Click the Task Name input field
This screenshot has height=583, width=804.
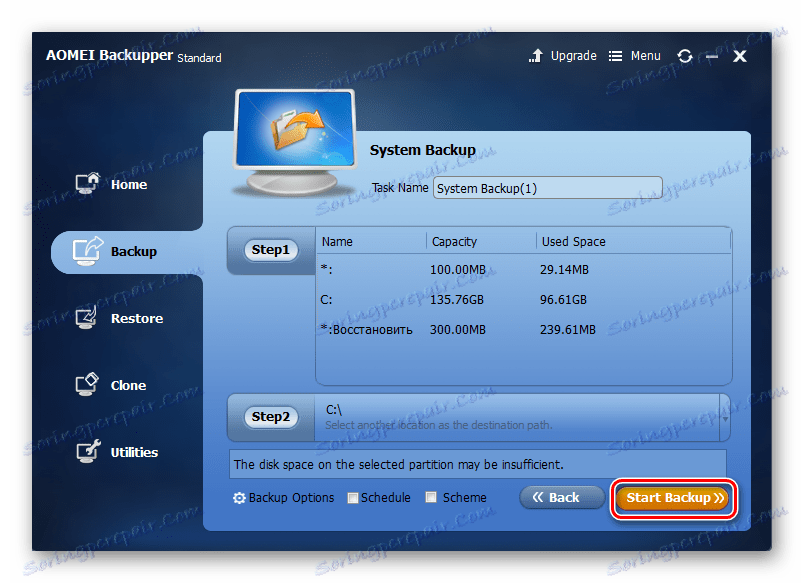(548, 188)
